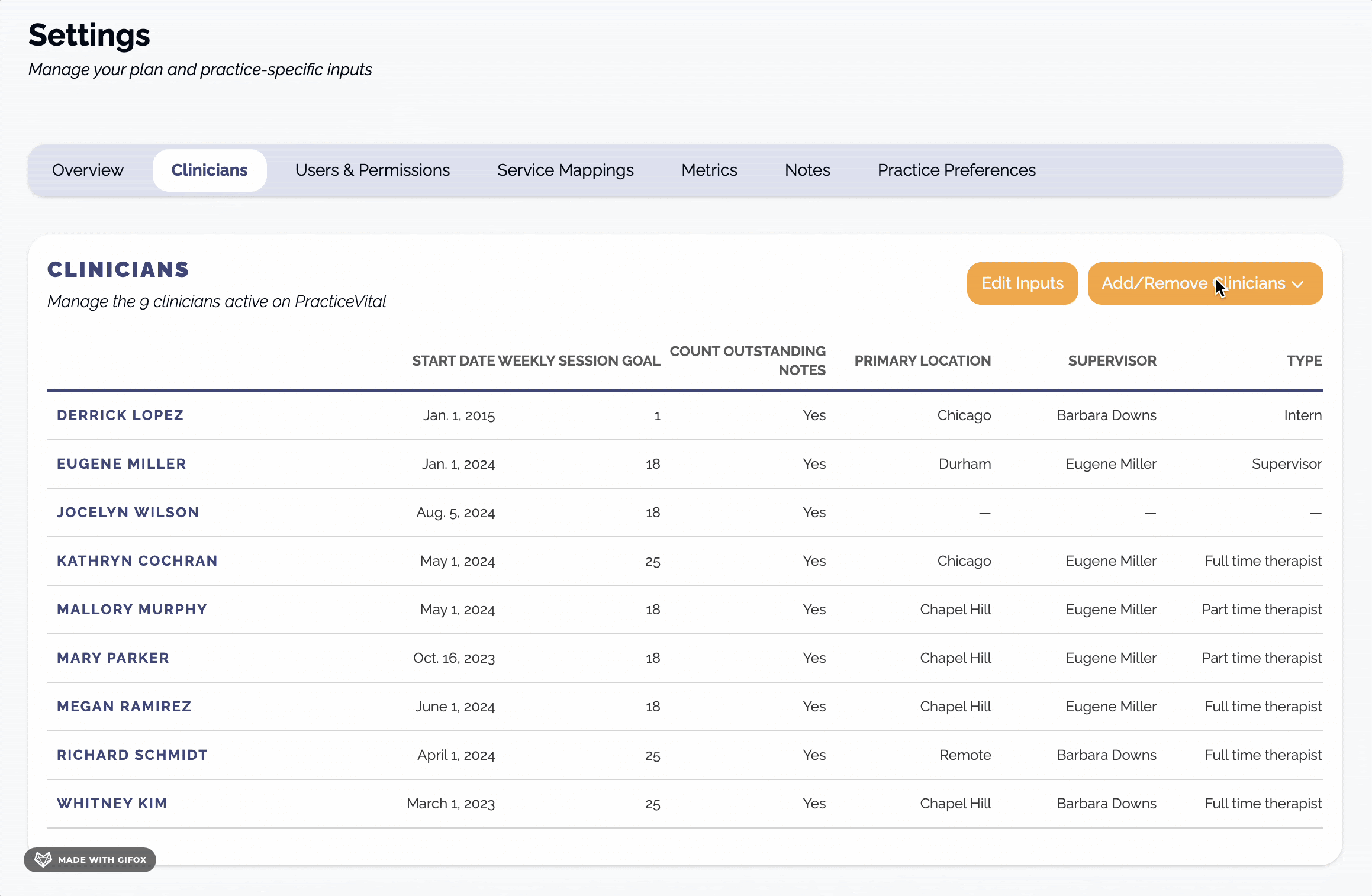The height and width of the screenshot is (896, 1372).
Task: Open Megan Ramirez clinician entry
Action: pyautogui.click(x=124, y=707)
